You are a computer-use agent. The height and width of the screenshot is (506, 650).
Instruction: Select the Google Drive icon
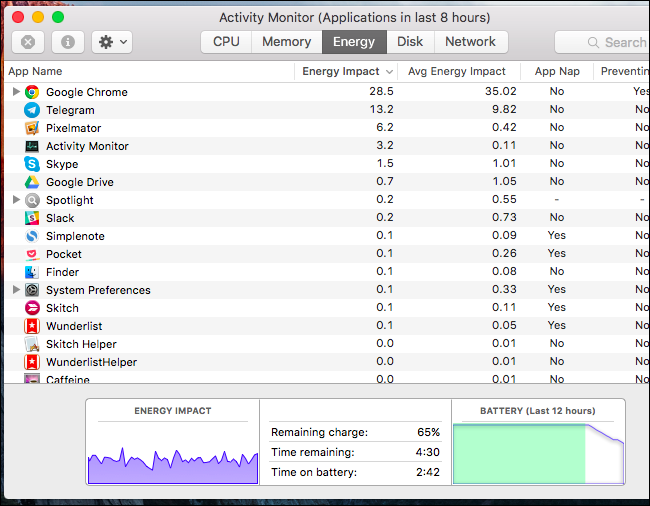[x=32, y=182]
